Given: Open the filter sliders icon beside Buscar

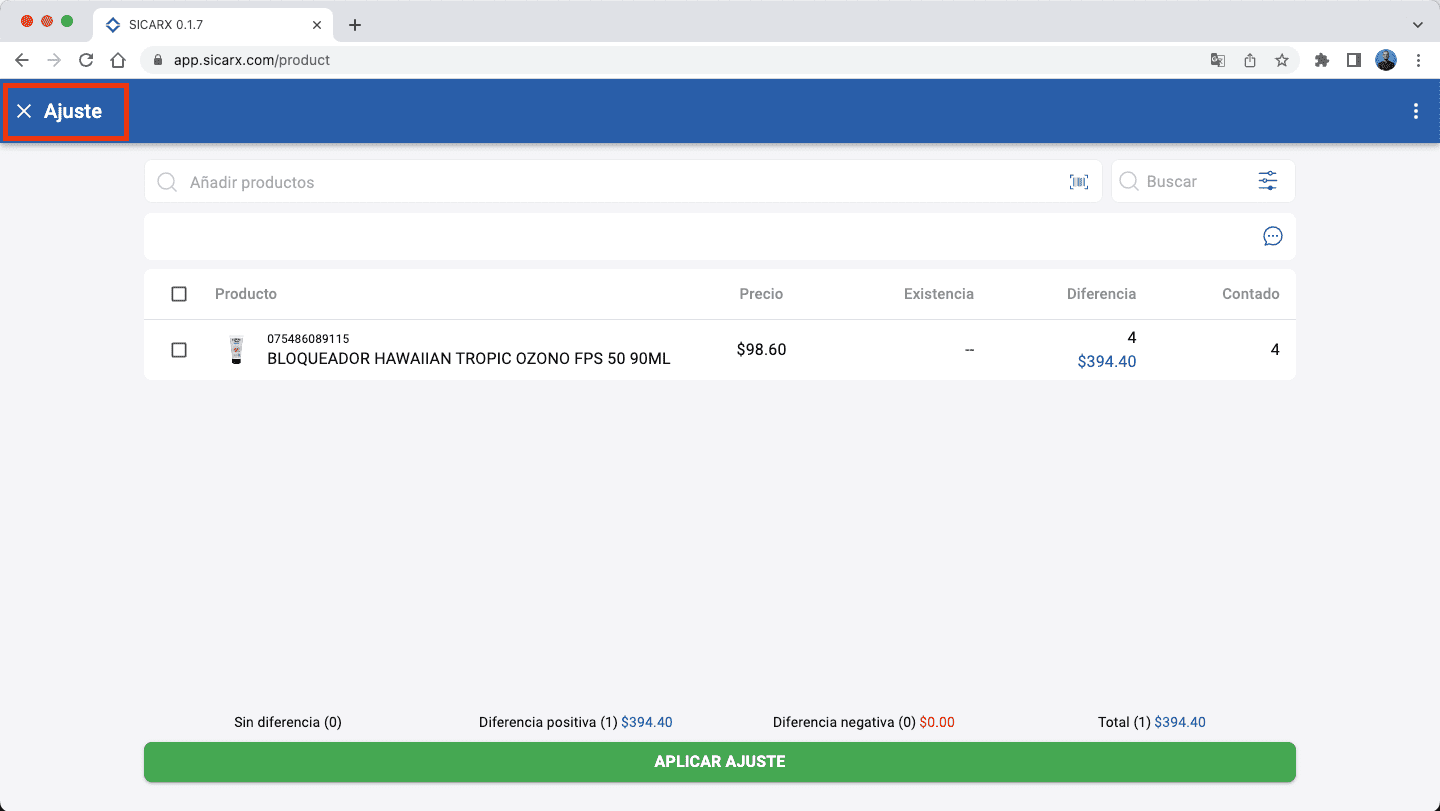Looking at the screenshot, I should tap(1267, 181).
